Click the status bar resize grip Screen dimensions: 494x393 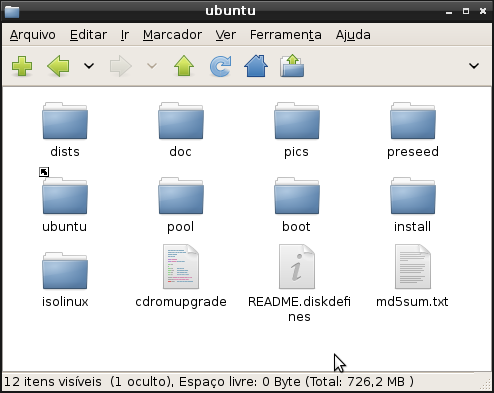tap(486, 385)
